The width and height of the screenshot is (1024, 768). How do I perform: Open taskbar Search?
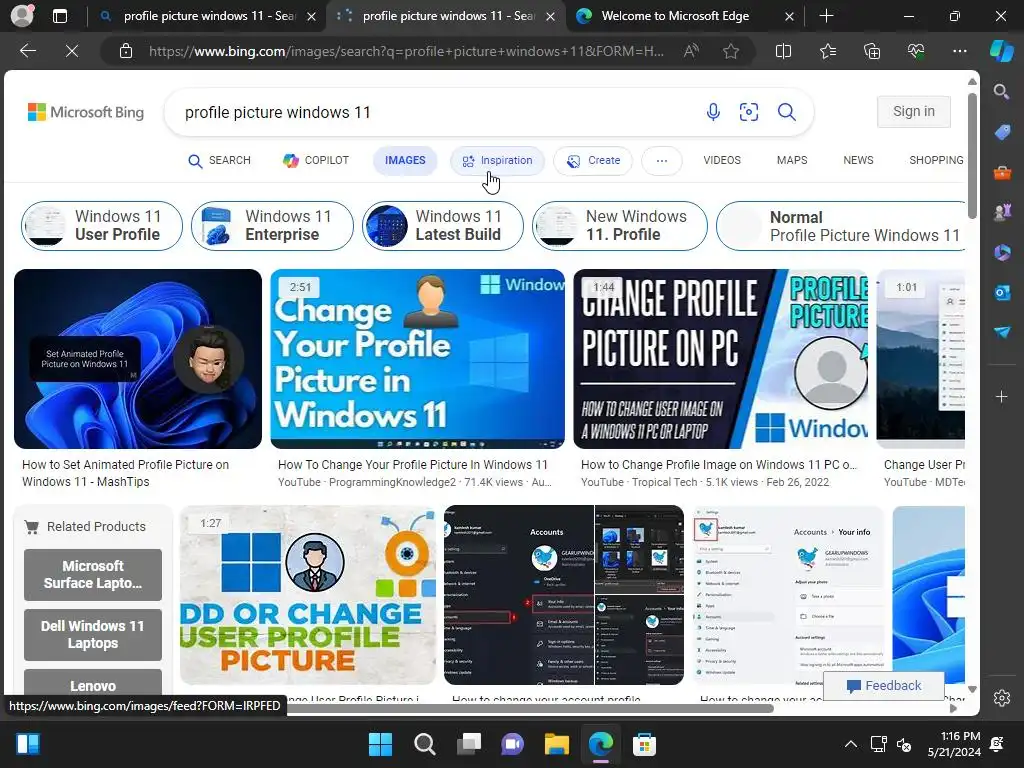pyautogui.click(x=424, y=744)
